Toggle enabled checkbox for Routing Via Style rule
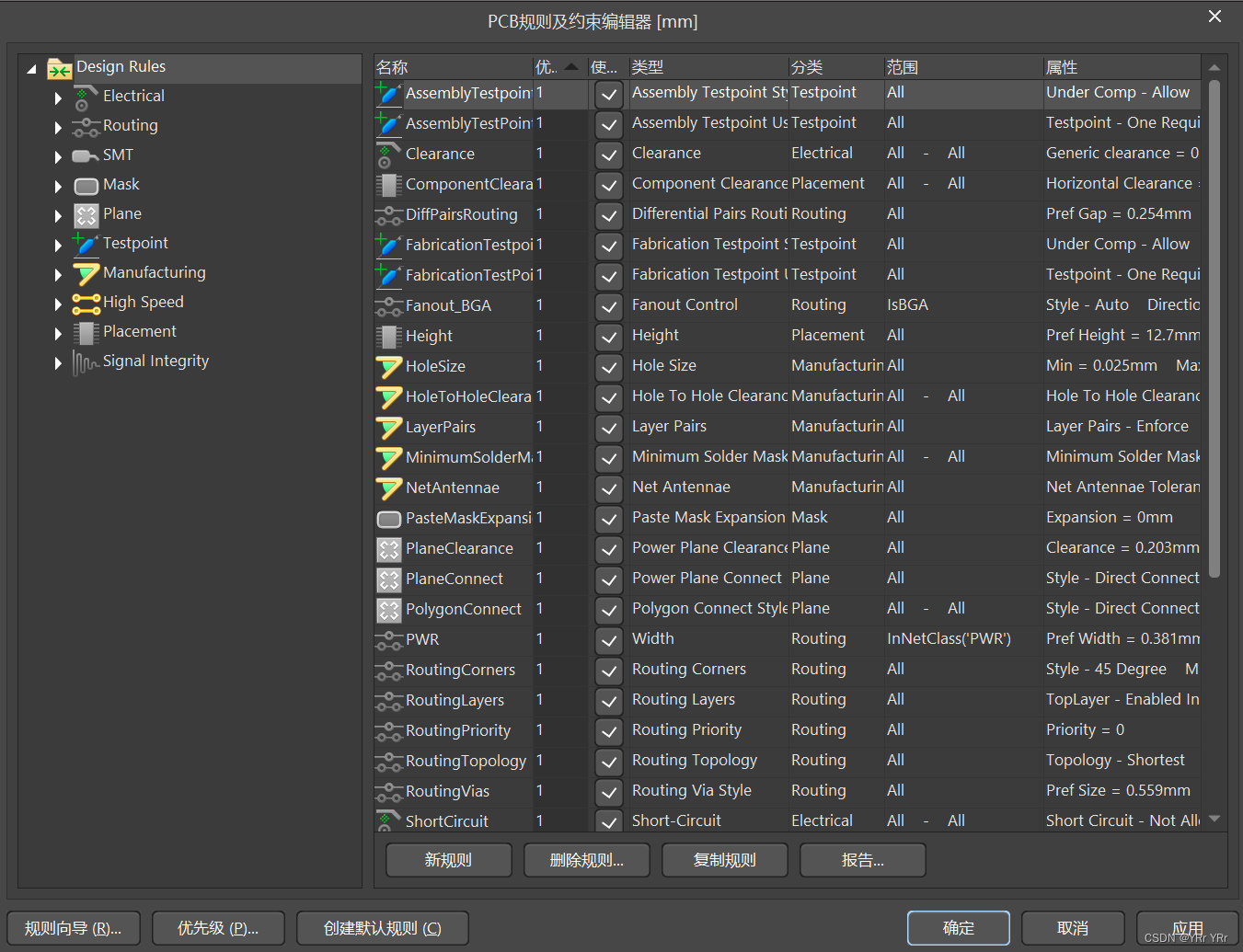Screen dimensions: 1243x952 coord(608,792)
